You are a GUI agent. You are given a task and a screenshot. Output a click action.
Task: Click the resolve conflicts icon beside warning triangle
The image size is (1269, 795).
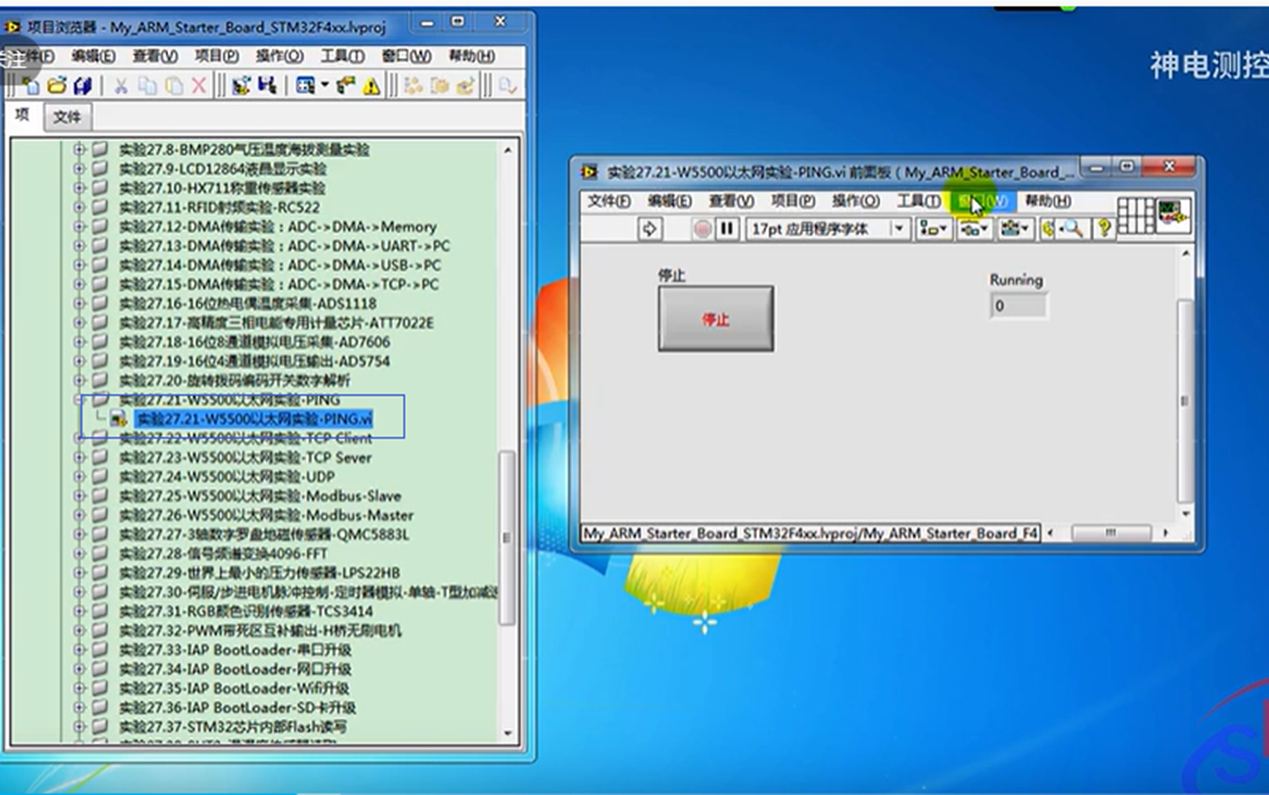(x=346, y=86)
